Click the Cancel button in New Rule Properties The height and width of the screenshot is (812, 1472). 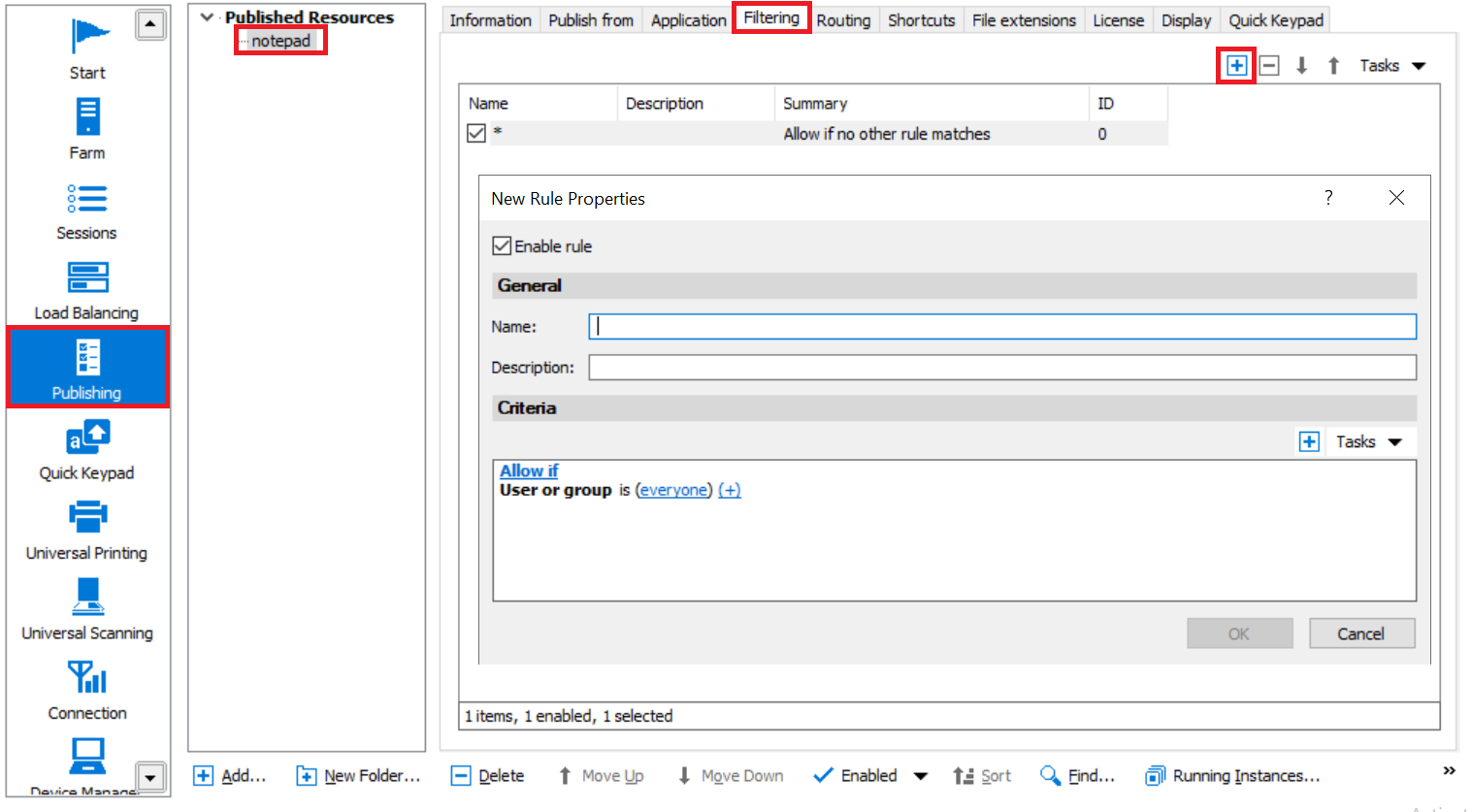click(x=1360, y=633)
